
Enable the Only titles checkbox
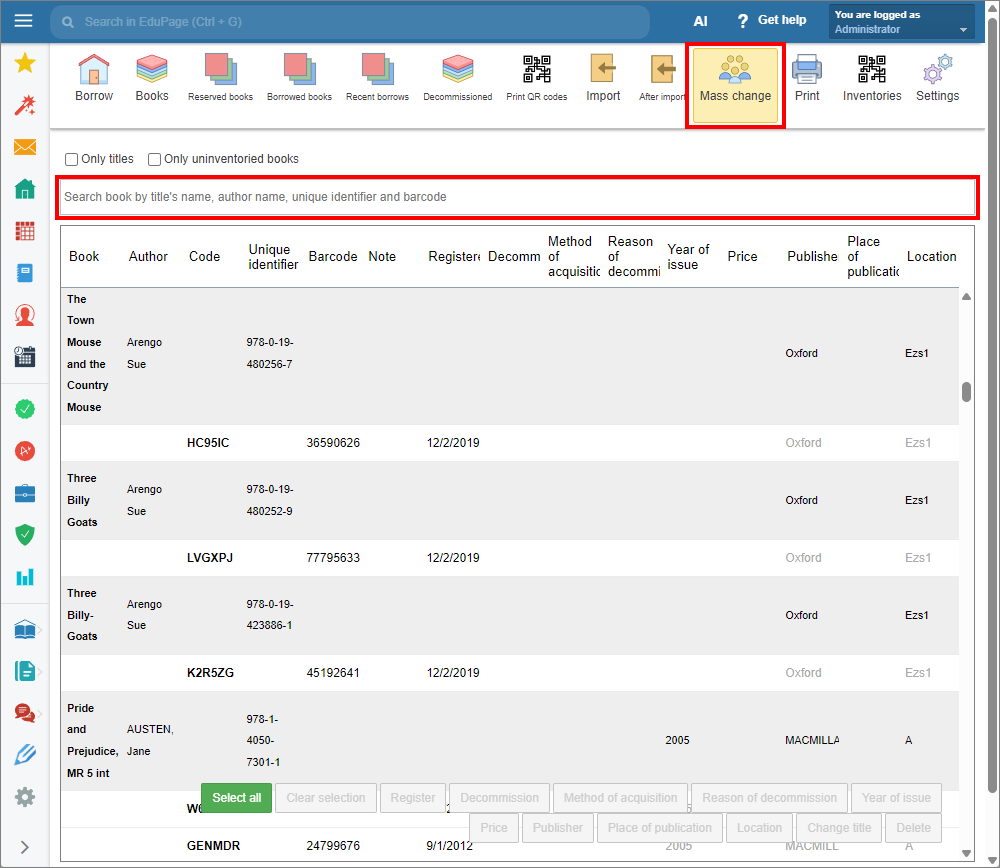click(72, 159)
